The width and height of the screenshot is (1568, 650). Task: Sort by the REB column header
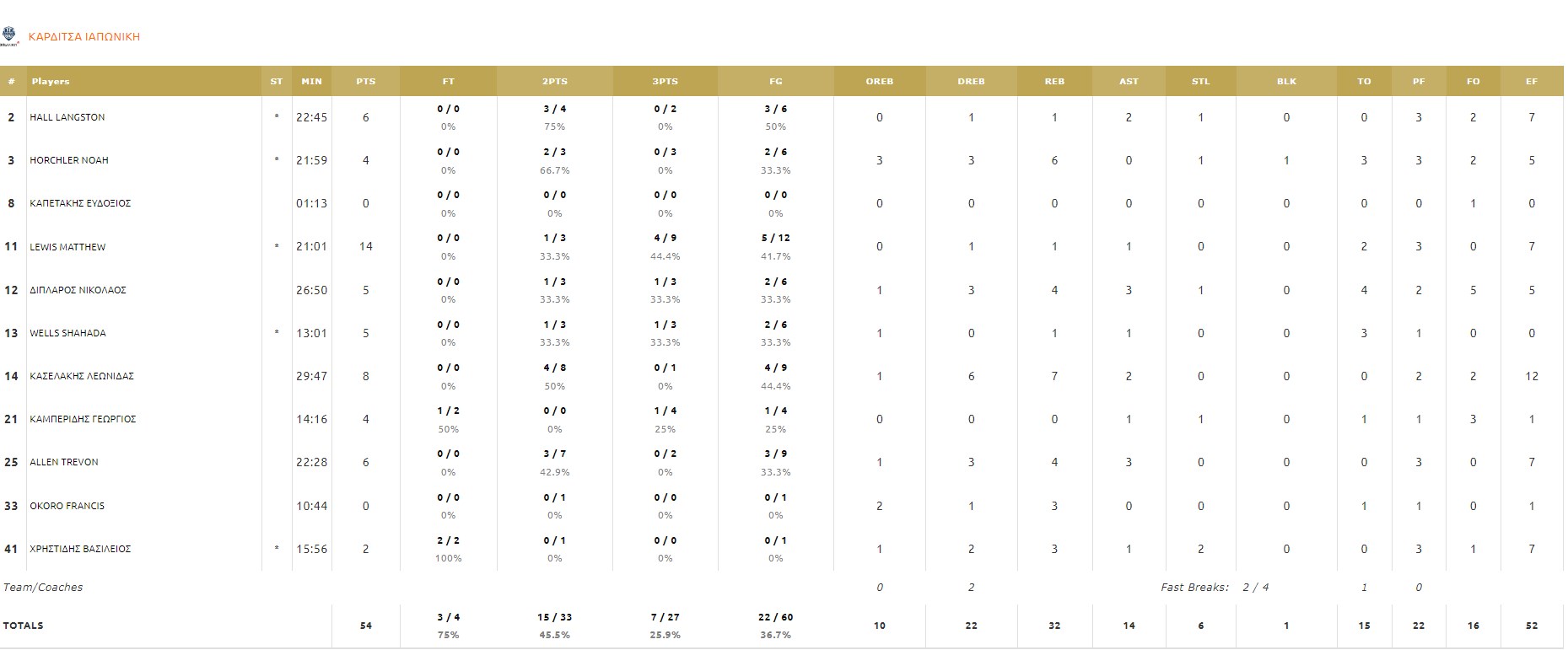[1053, 82]
